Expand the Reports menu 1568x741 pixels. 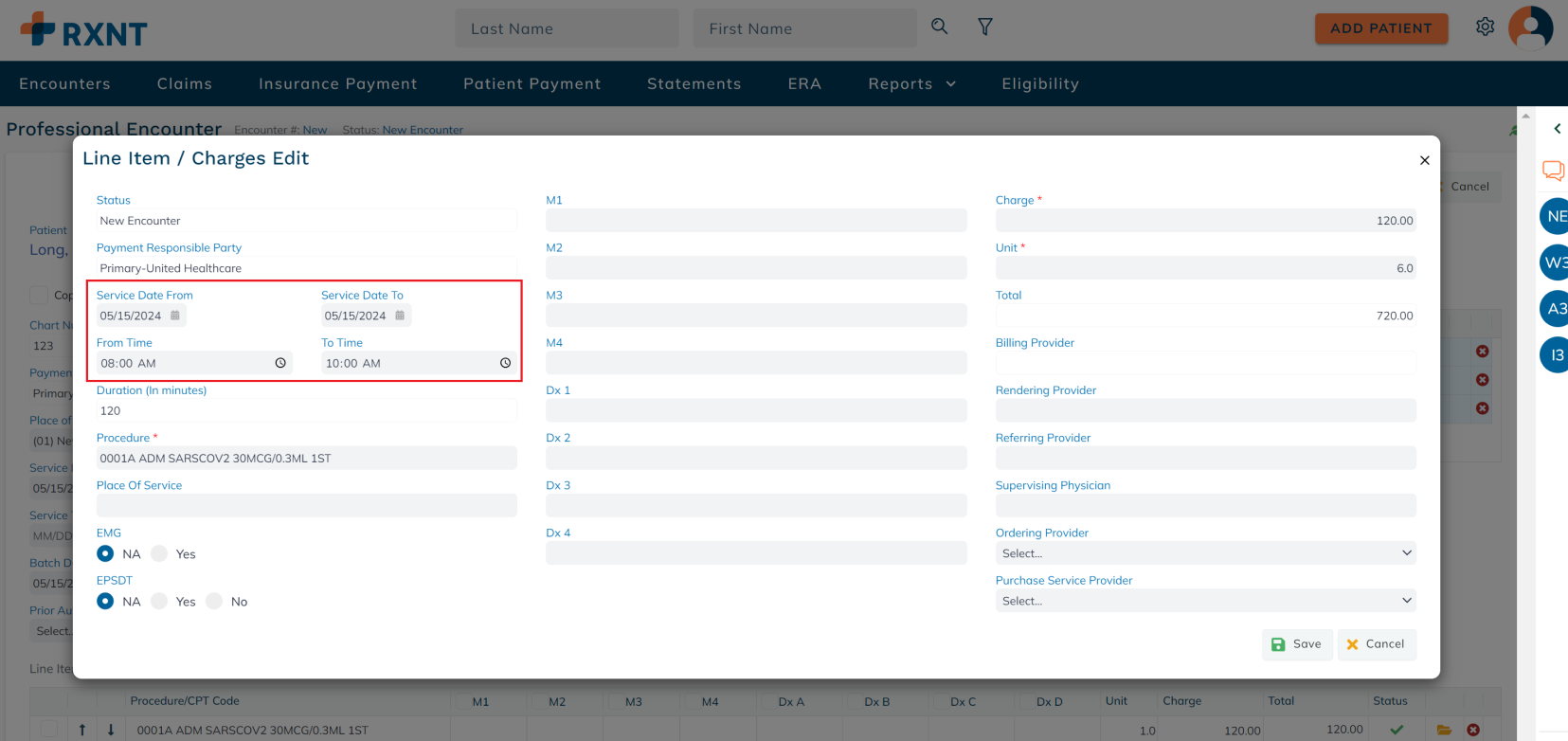[x=911, y=83]
